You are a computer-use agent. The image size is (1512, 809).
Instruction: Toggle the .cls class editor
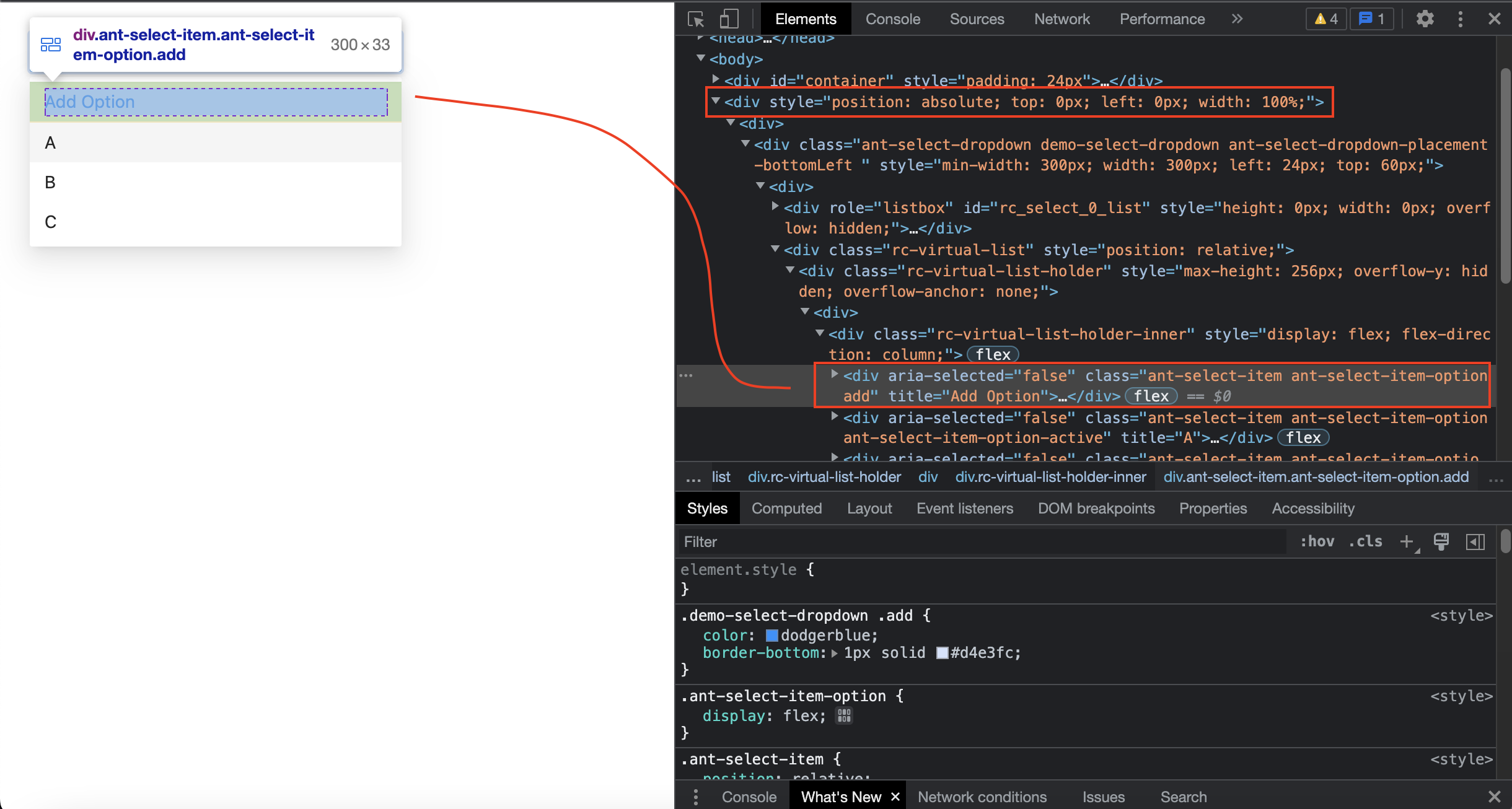1365,542
